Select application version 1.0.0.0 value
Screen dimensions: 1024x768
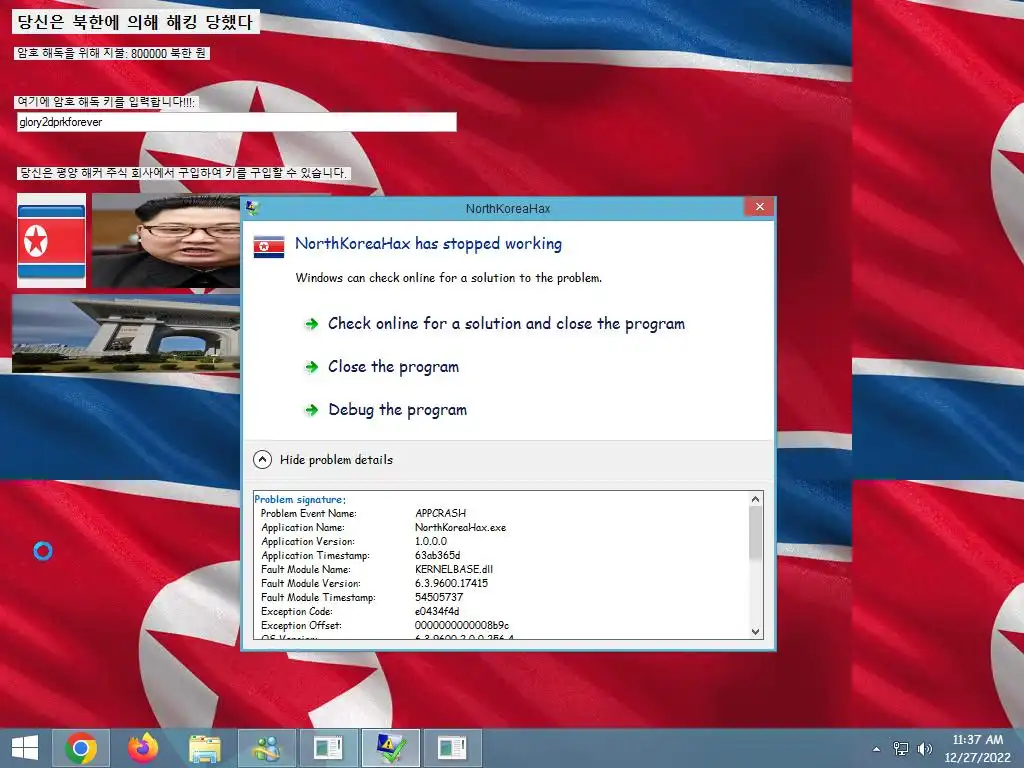coord(431,541)
